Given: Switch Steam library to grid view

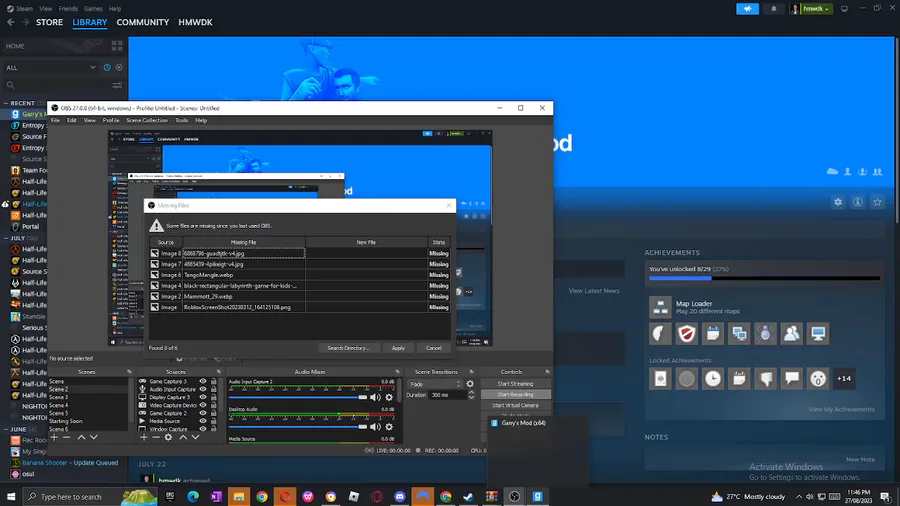Looking at the screenshot, I should [x=117, y=46].
